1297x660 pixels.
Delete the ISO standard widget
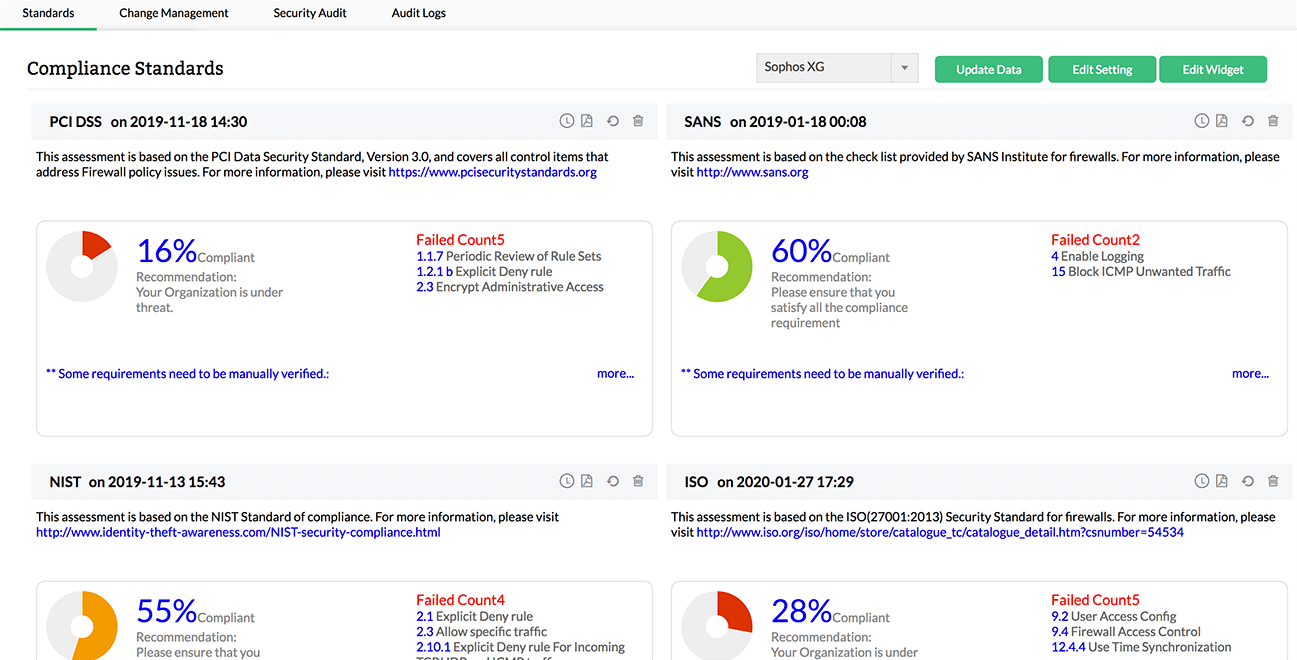coord(1273,481)
